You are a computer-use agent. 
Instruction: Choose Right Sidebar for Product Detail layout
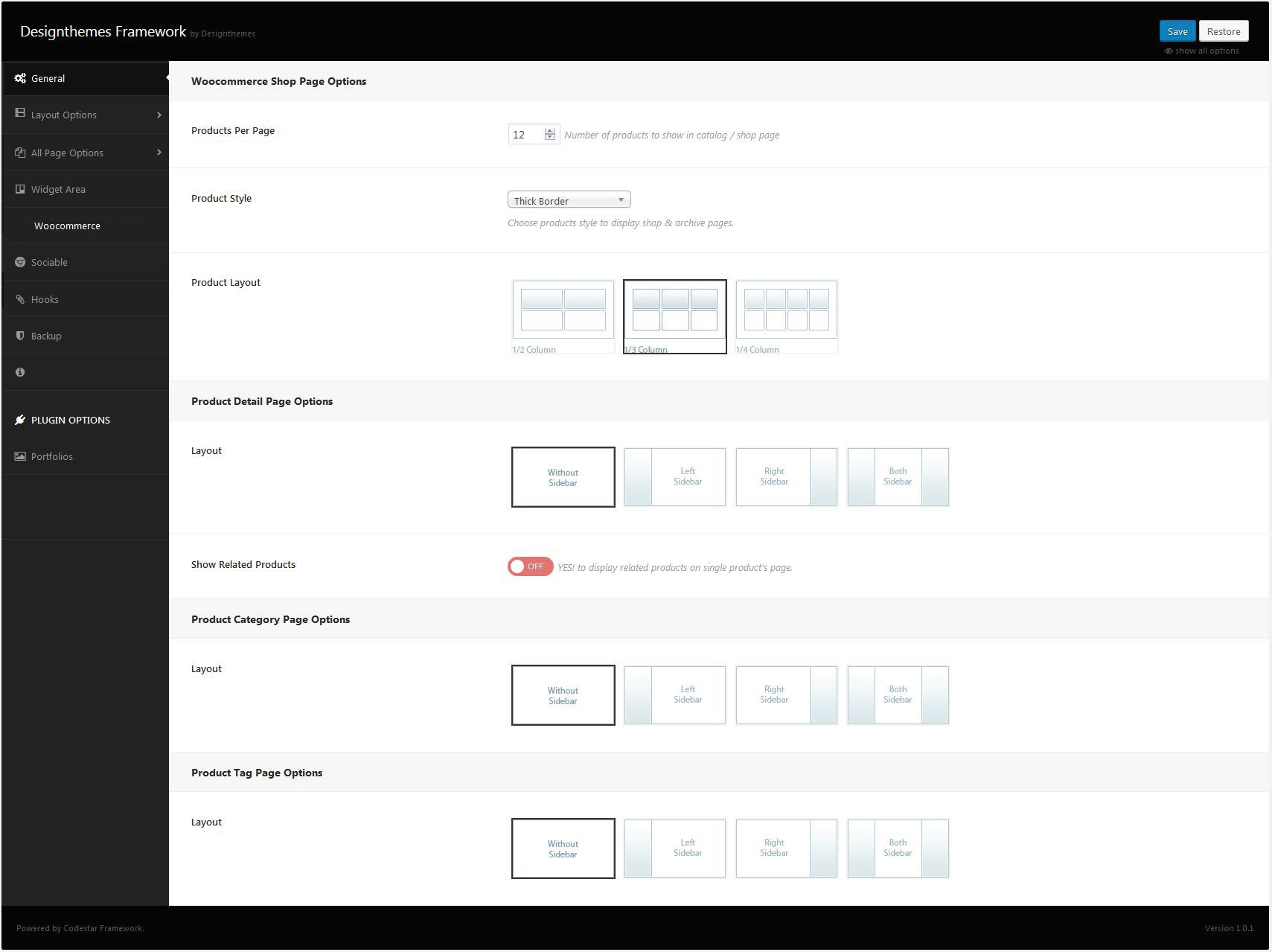click(x=787, y=477)
